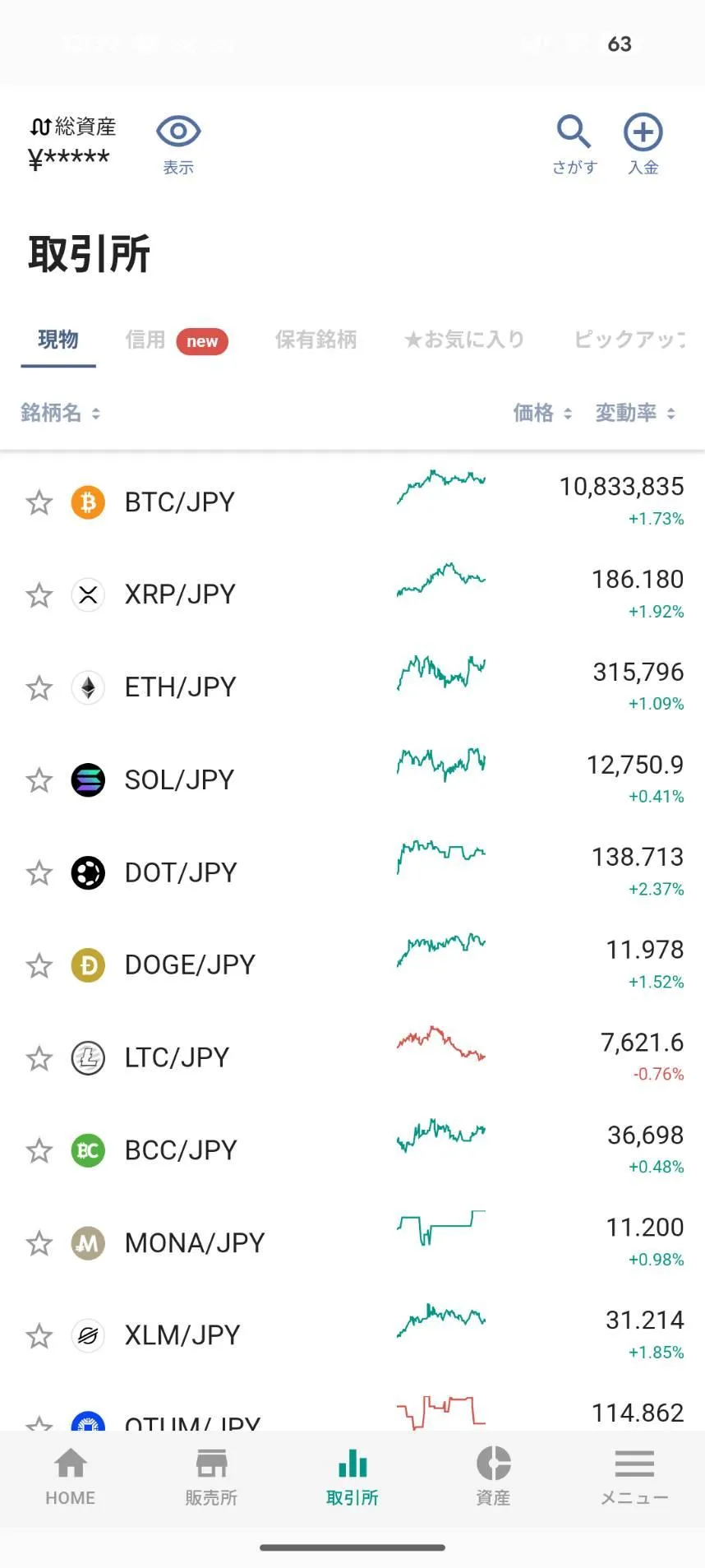This screenshot has width=705, height=1568.
Task: Sort list by 価格 column
Action: pyautogui.click(x=542, y=413)
